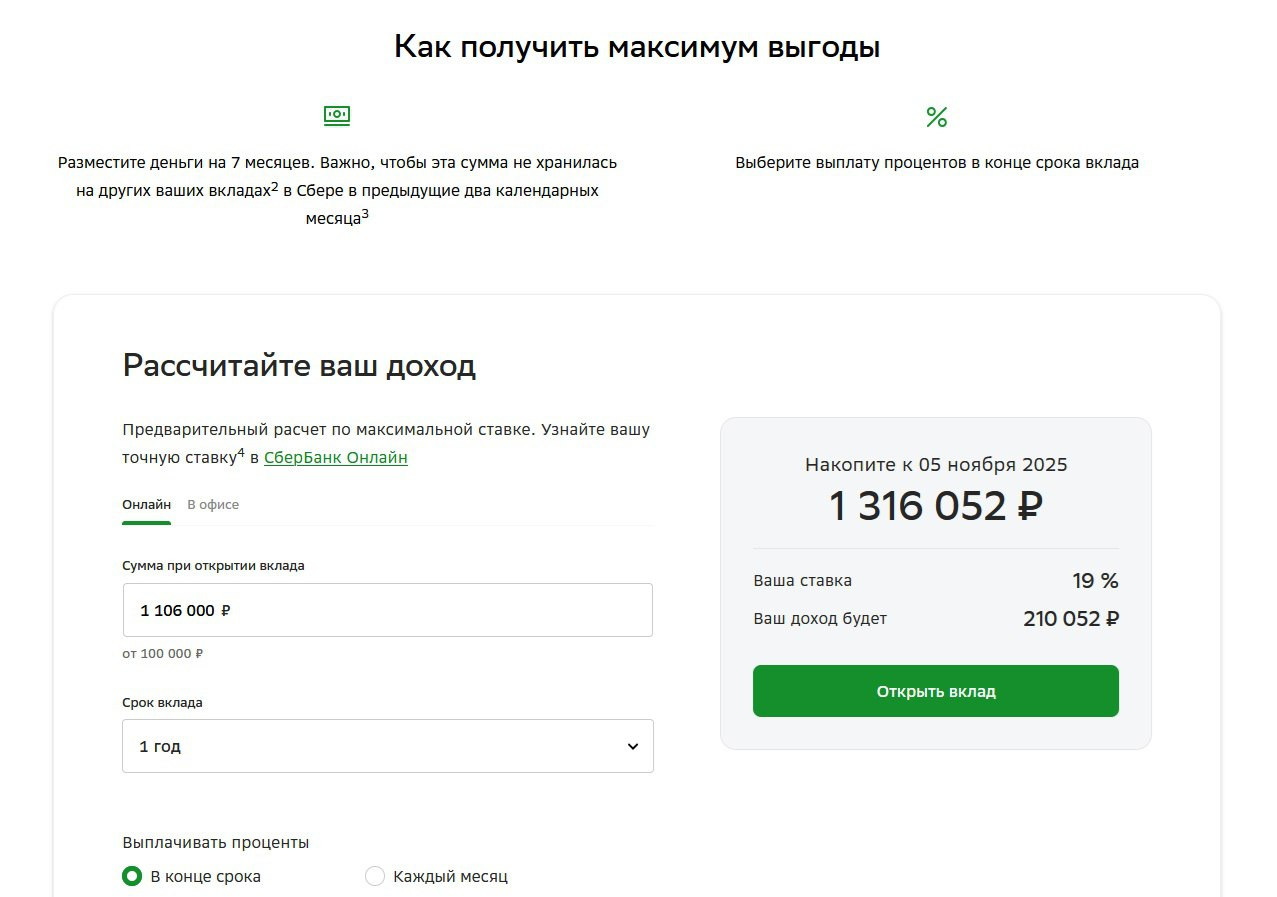Click footnote 3 after 'месяца'
1277x897 pixels.
(365, 214)
